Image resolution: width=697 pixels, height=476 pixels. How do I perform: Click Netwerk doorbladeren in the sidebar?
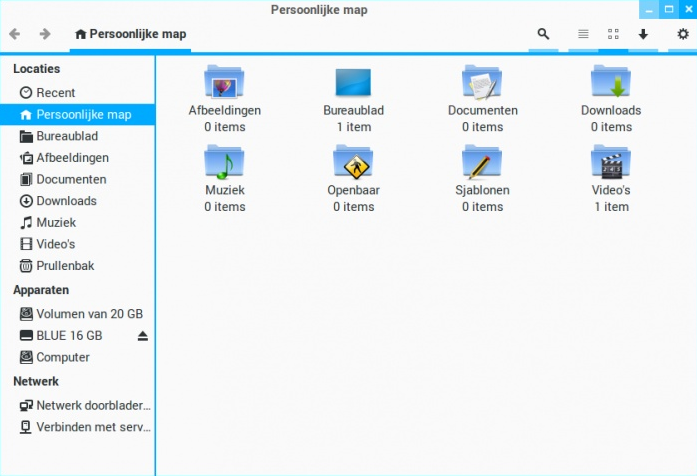pos(92,405)
